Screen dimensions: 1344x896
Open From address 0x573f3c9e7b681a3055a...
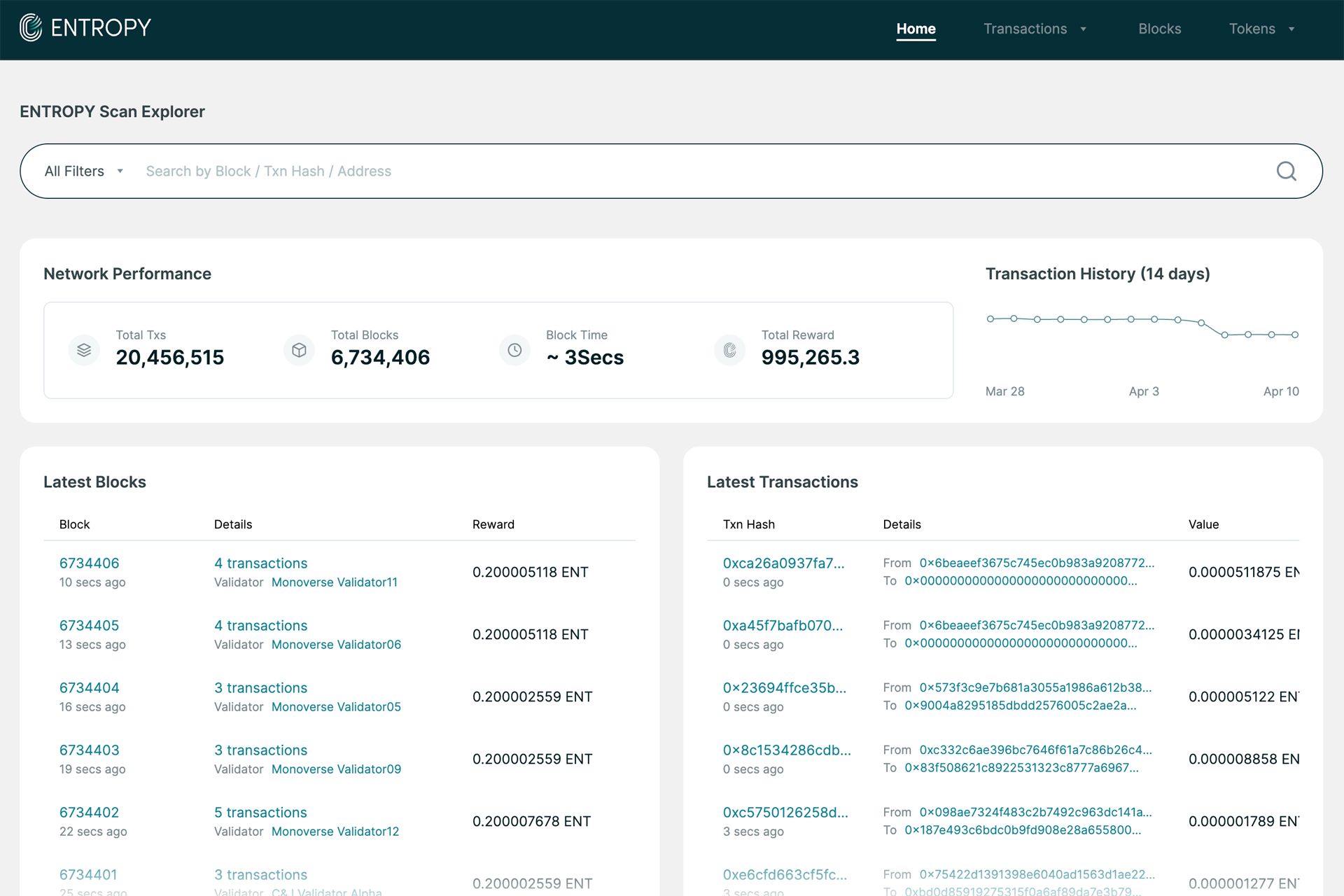pyautogui.click(x=1035, y=687)
